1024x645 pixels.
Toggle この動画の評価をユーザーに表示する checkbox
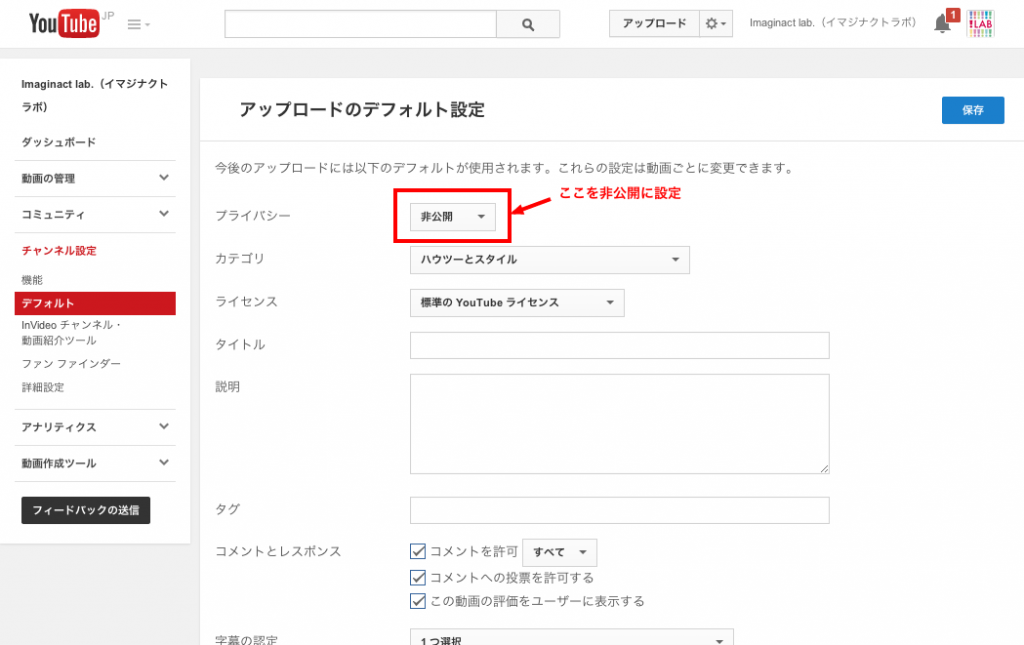(418, 601)
